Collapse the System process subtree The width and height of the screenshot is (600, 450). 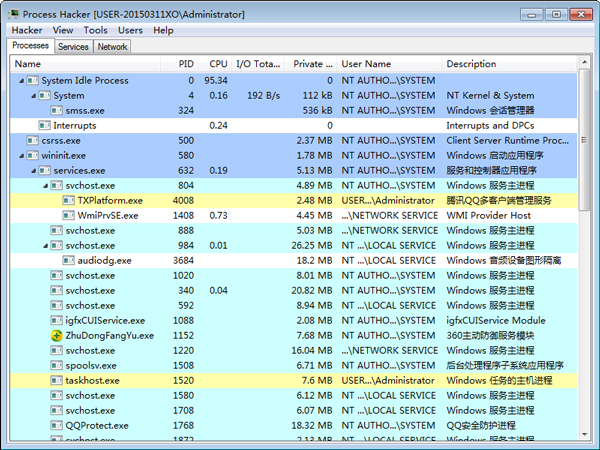click(34, 96)
